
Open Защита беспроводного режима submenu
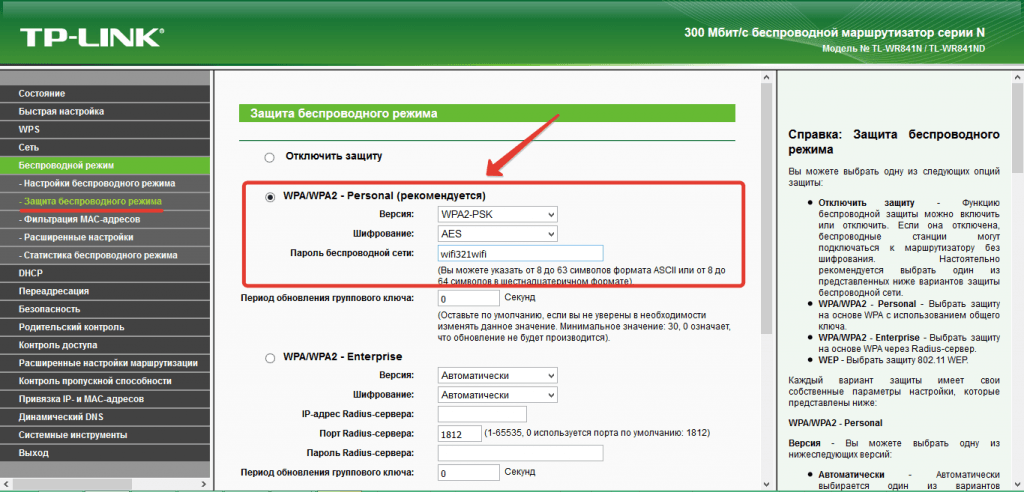105,201
